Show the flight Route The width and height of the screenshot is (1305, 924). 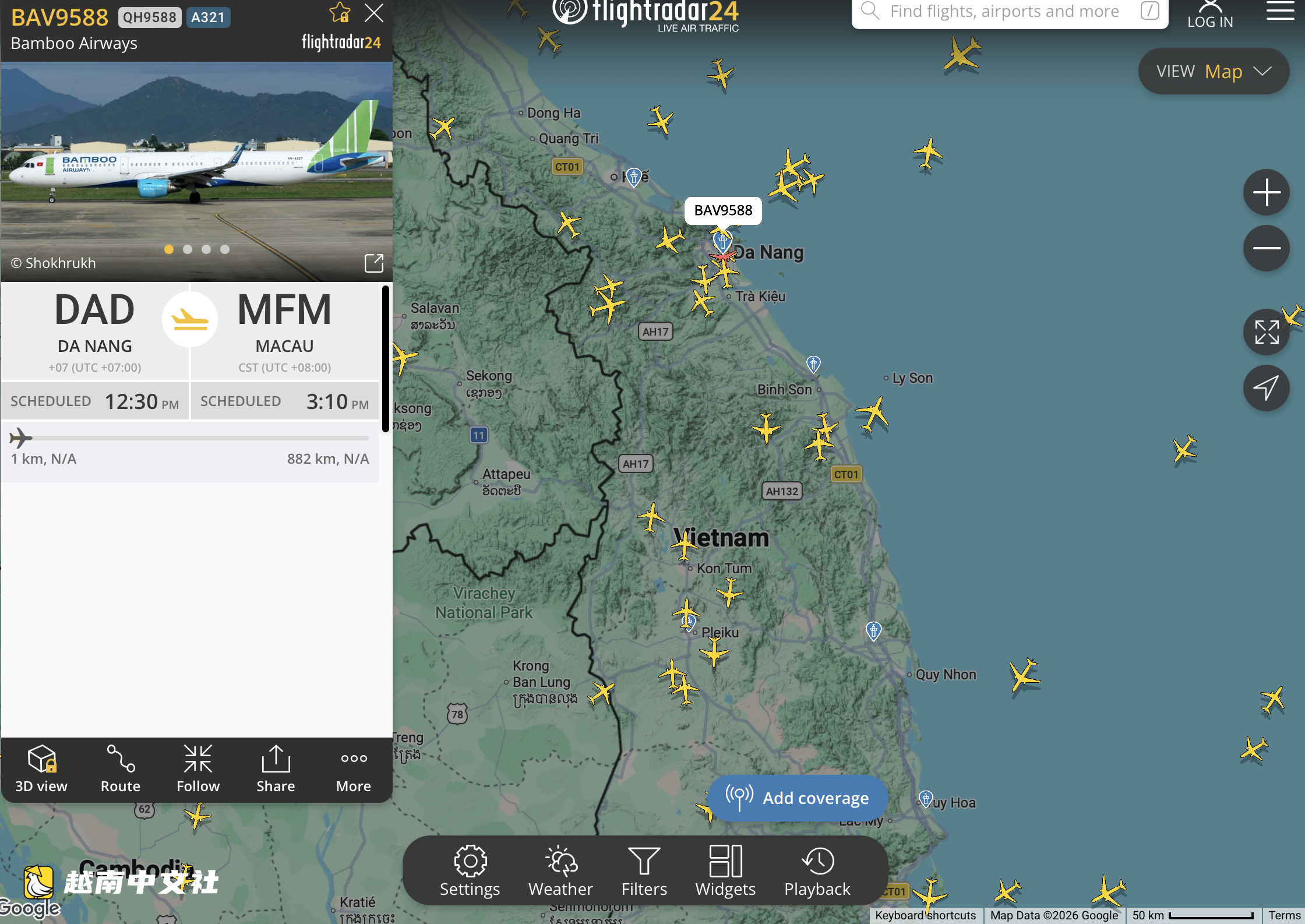coord(121,769)
